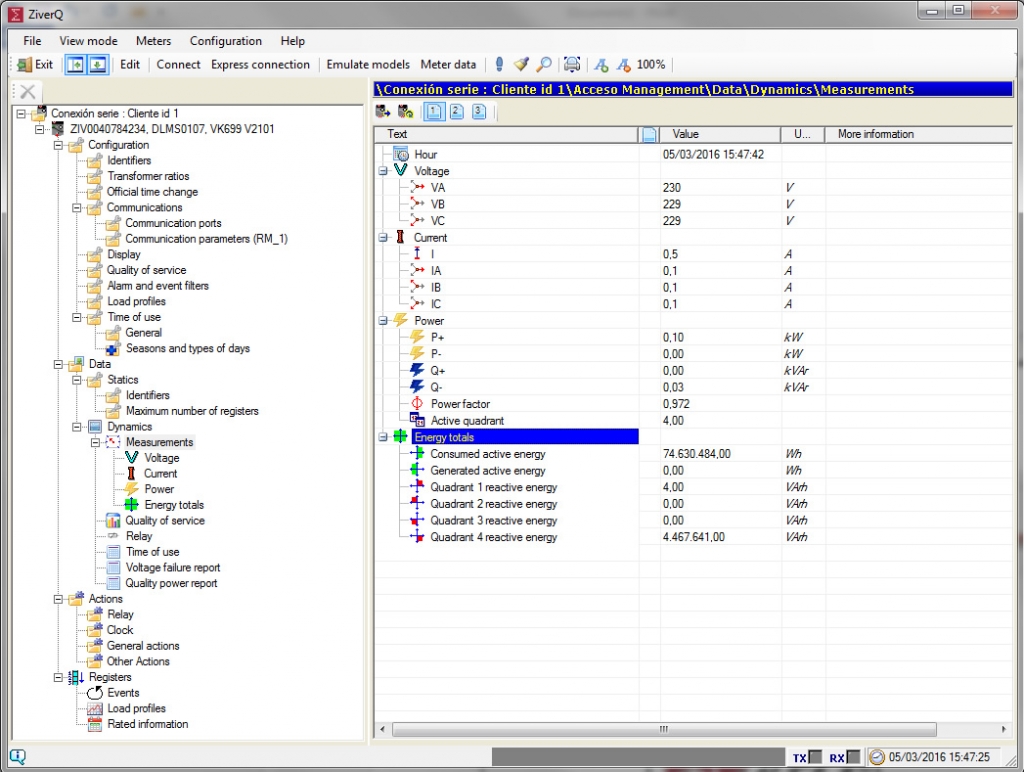This screenshot has width=1024, height=772.
Task: Click the print preview toolbar icon
Action: (572, 64)
